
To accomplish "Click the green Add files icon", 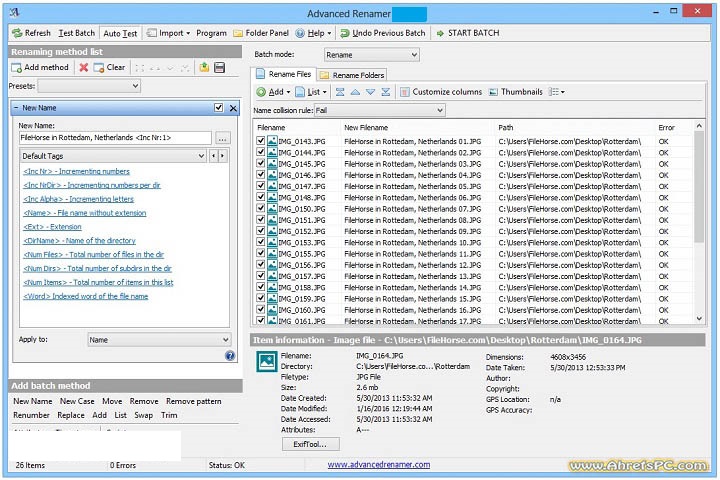I will click(x=261, y=92).
